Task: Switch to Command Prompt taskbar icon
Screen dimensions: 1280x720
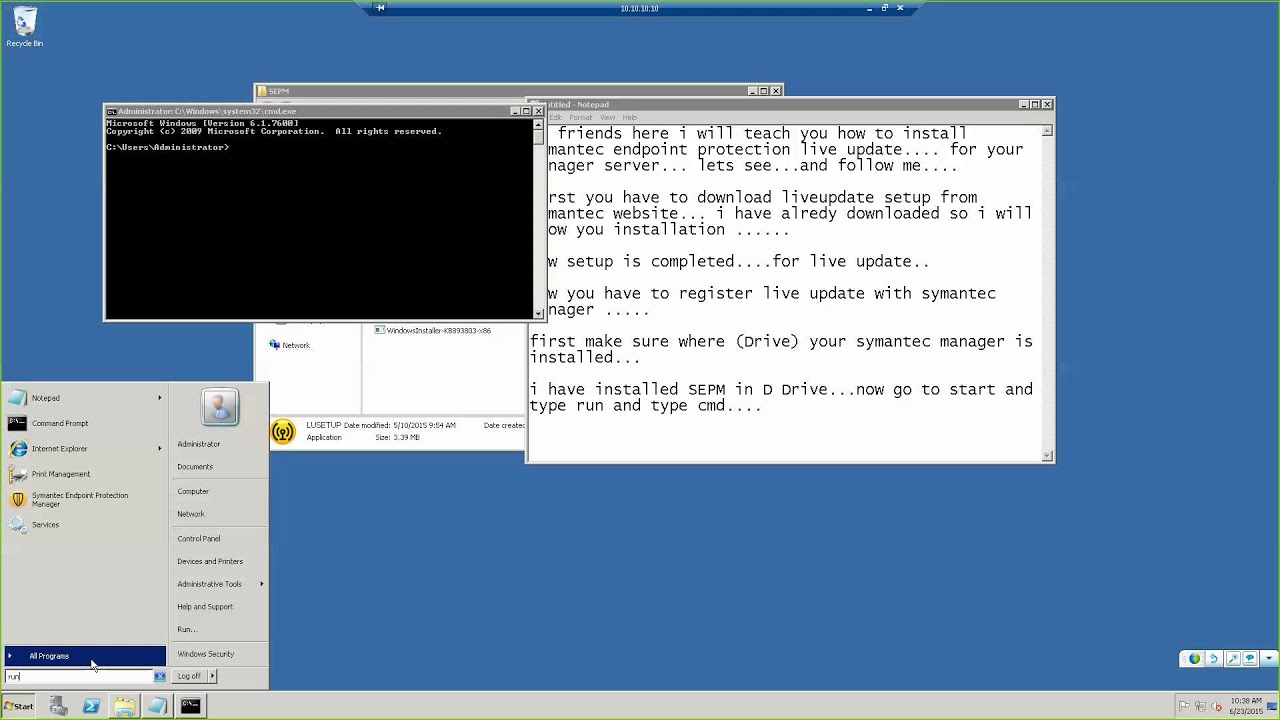Action: (x=190, y=707)
